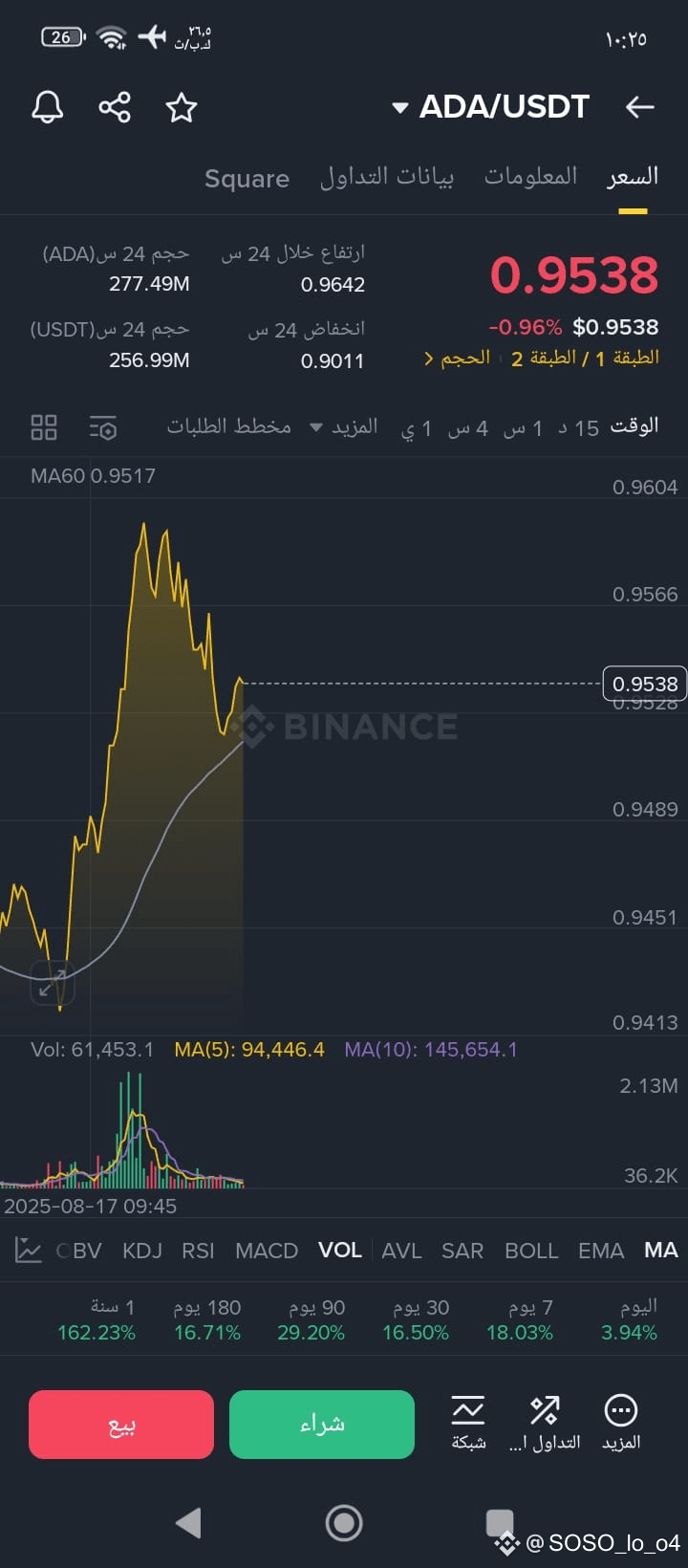Click the 30 يوم 16.50% performance

click(416, 1319)
